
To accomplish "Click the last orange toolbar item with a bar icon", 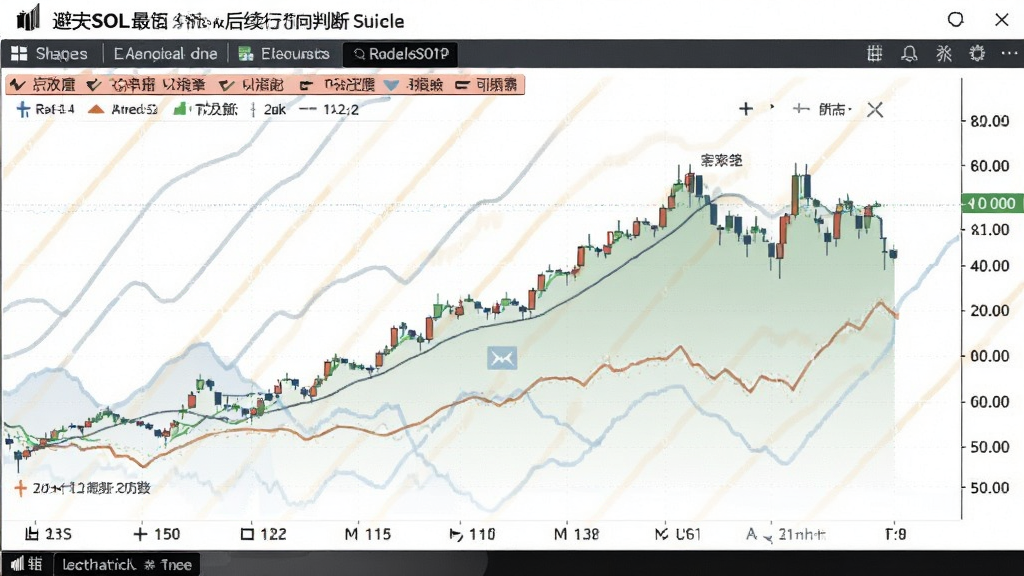I will [x=487, y=85].
